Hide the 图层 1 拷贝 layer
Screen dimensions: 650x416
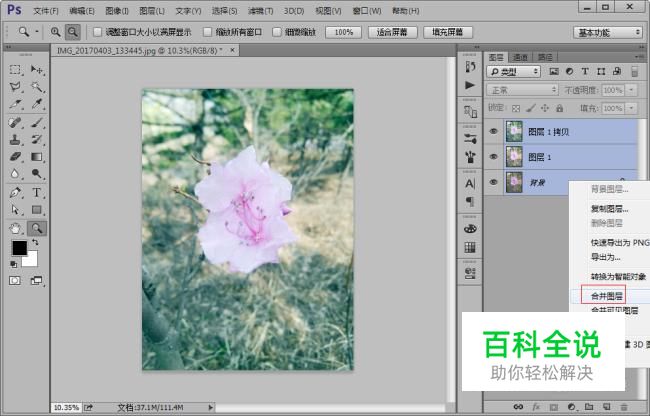click(x=493, y=132)
